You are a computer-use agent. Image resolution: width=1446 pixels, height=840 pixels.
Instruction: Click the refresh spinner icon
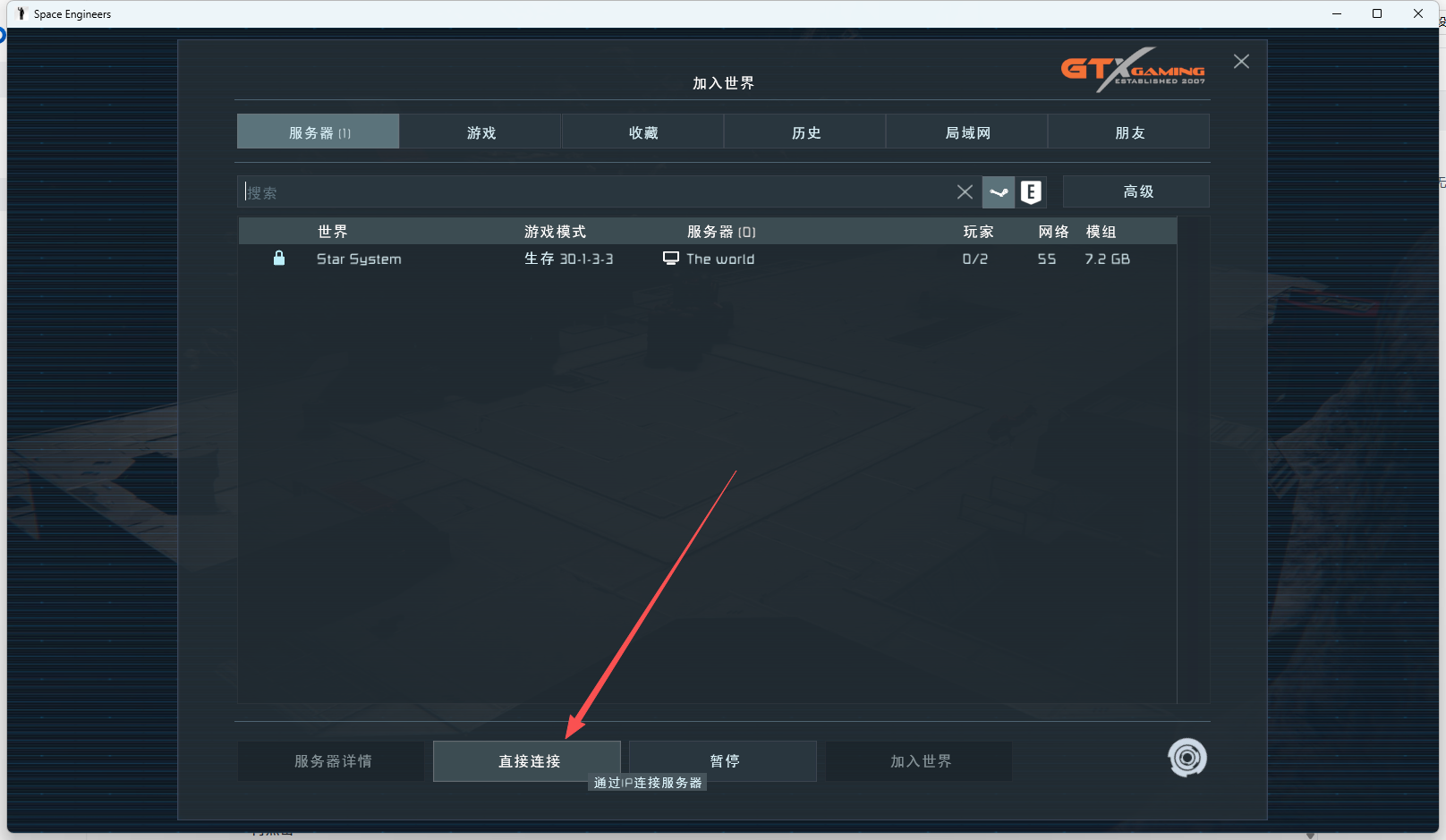[x=1187, y=758]
